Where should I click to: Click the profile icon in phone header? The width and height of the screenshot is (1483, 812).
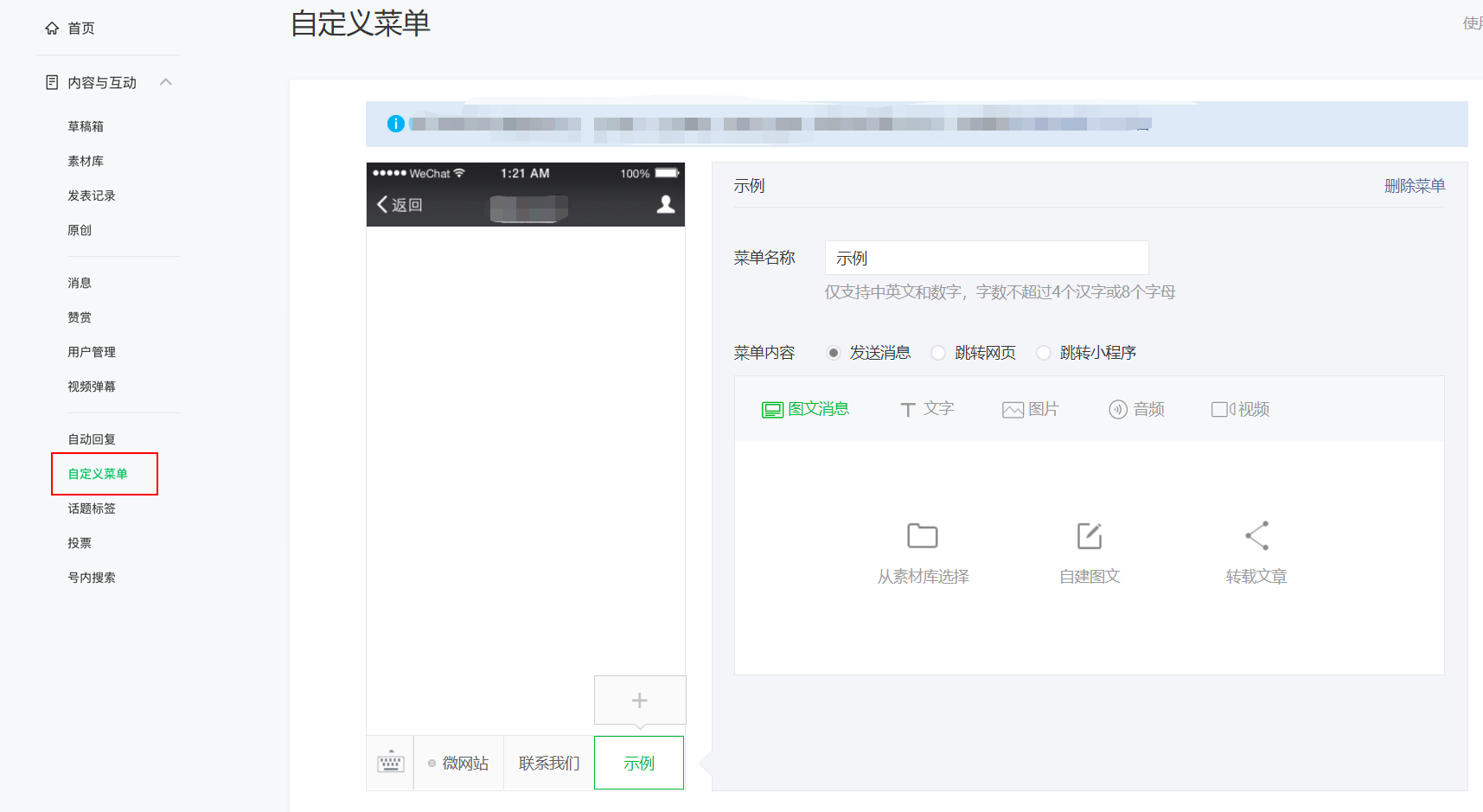tap(665, 204)
